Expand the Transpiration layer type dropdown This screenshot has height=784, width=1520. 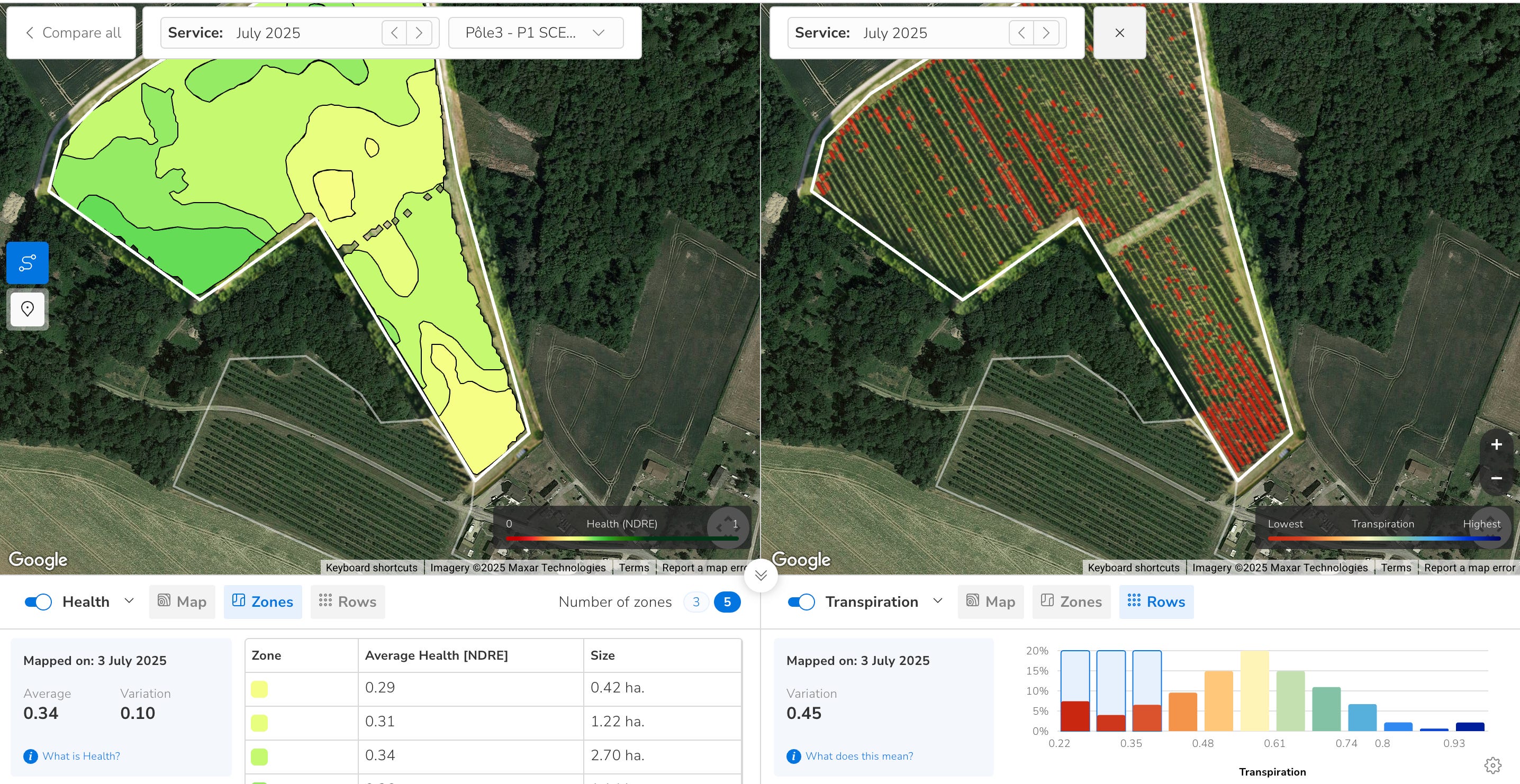point(938,600)
